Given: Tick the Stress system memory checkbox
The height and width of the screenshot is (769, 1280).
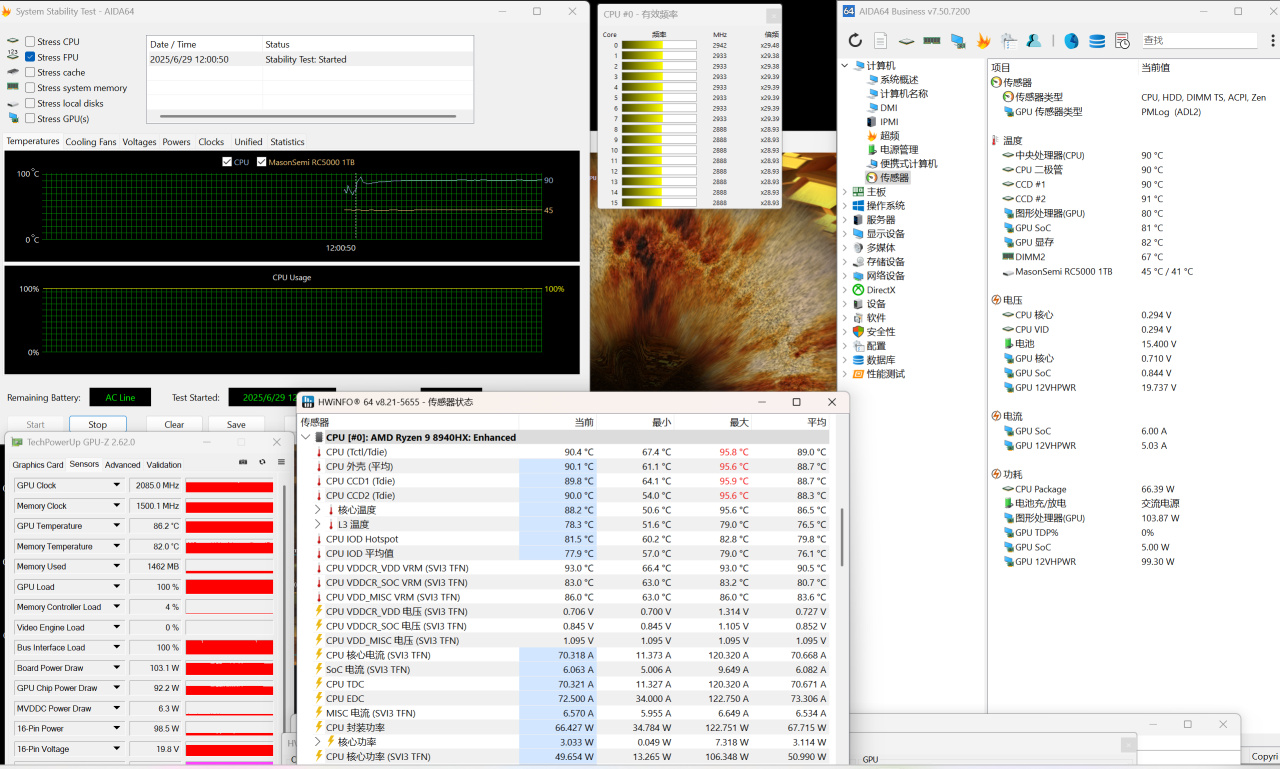Looking at the screenshot, I should tap(30, 88).
